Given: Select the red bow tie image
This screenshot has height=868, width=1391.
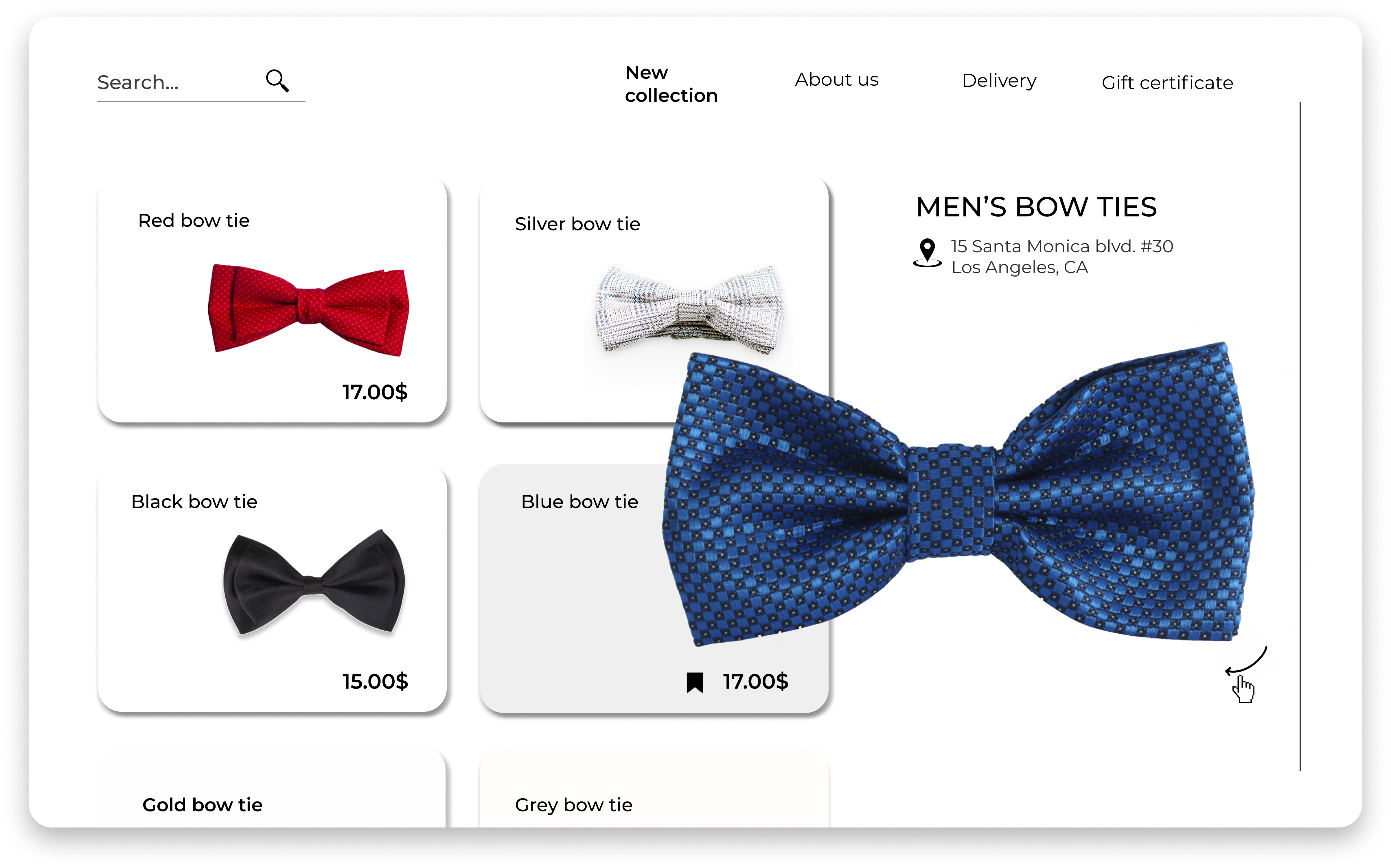Looking at the screenshot, I should click(309, 310).
